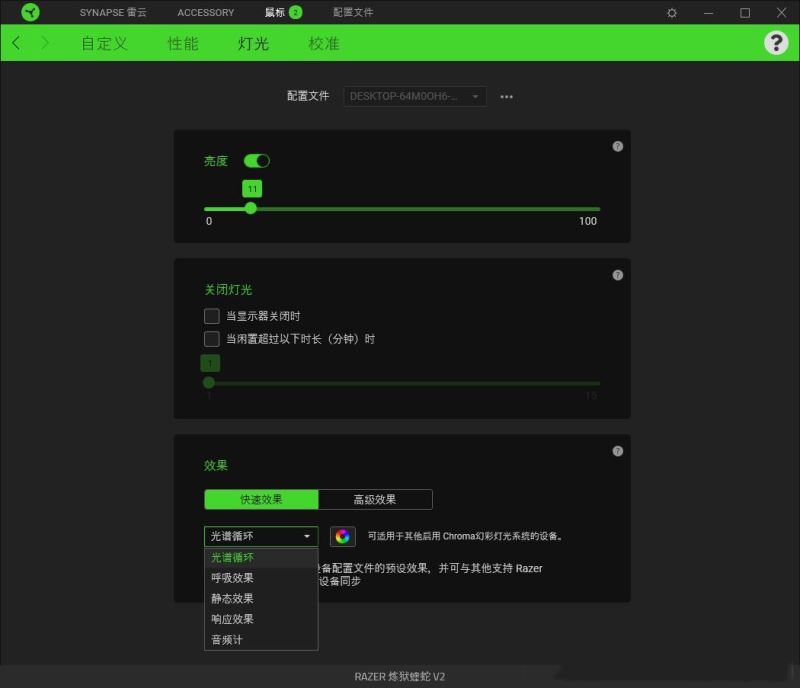Open the top 配置文件 tab
The height and width of the screenshot is (688, 800).
click(x=353, y=12)
